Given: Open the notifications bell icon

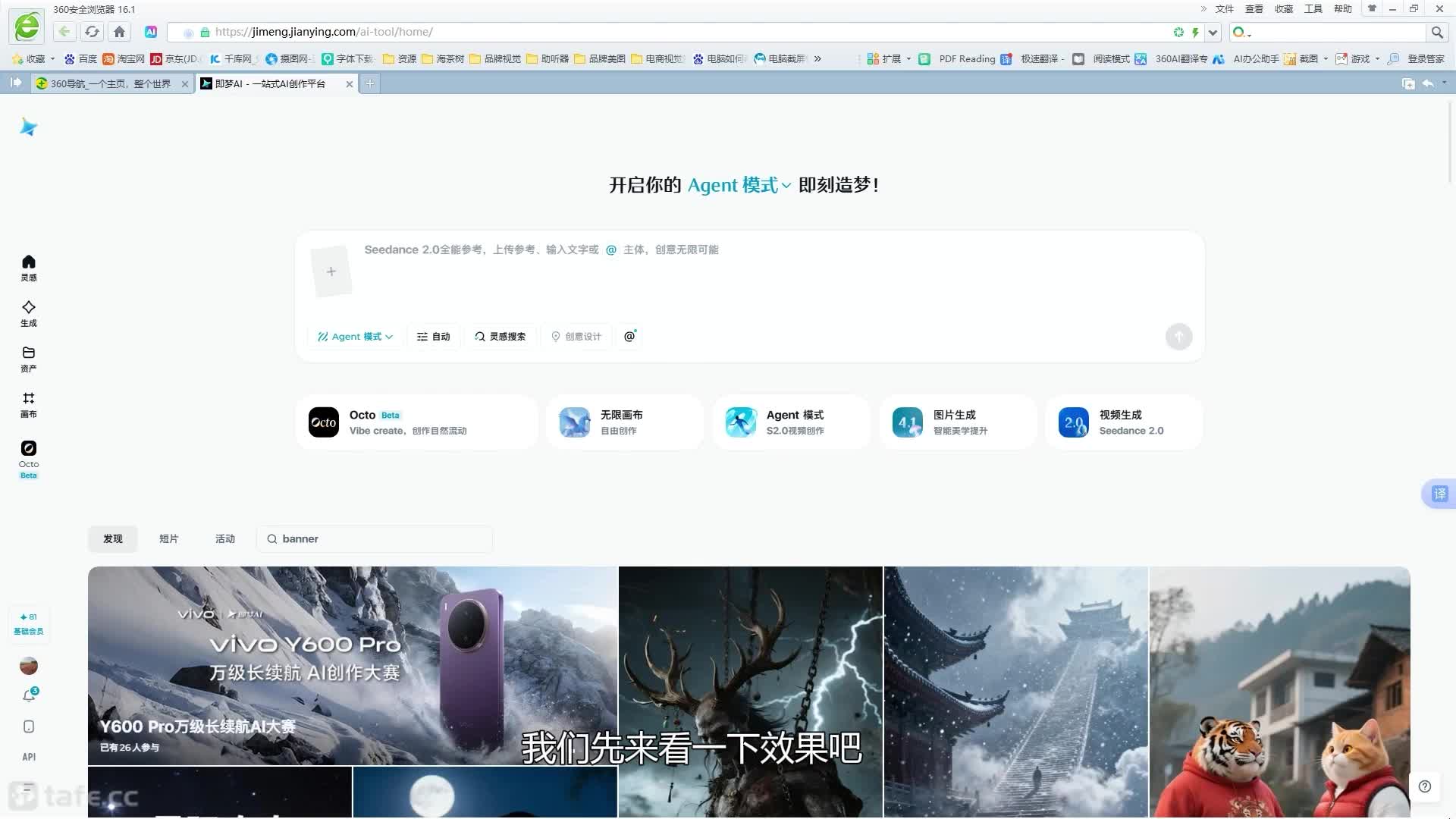Looking at the screenshot, I should coord(29,696).
